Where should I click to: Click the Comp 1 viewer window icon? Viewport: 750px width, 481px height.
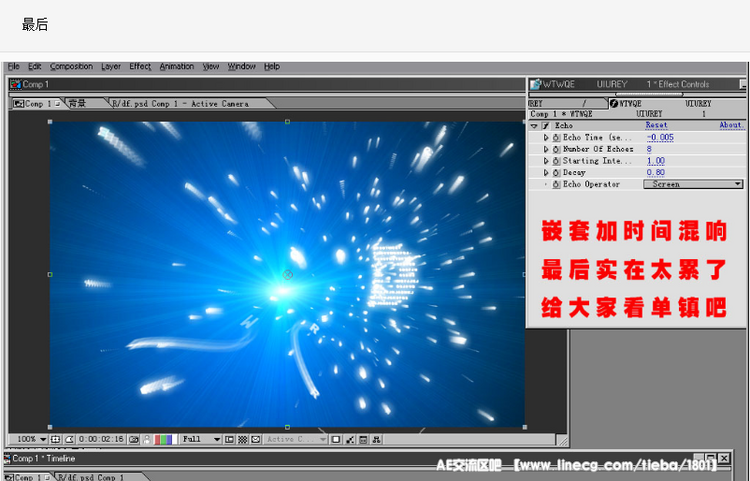coord(16,84)
